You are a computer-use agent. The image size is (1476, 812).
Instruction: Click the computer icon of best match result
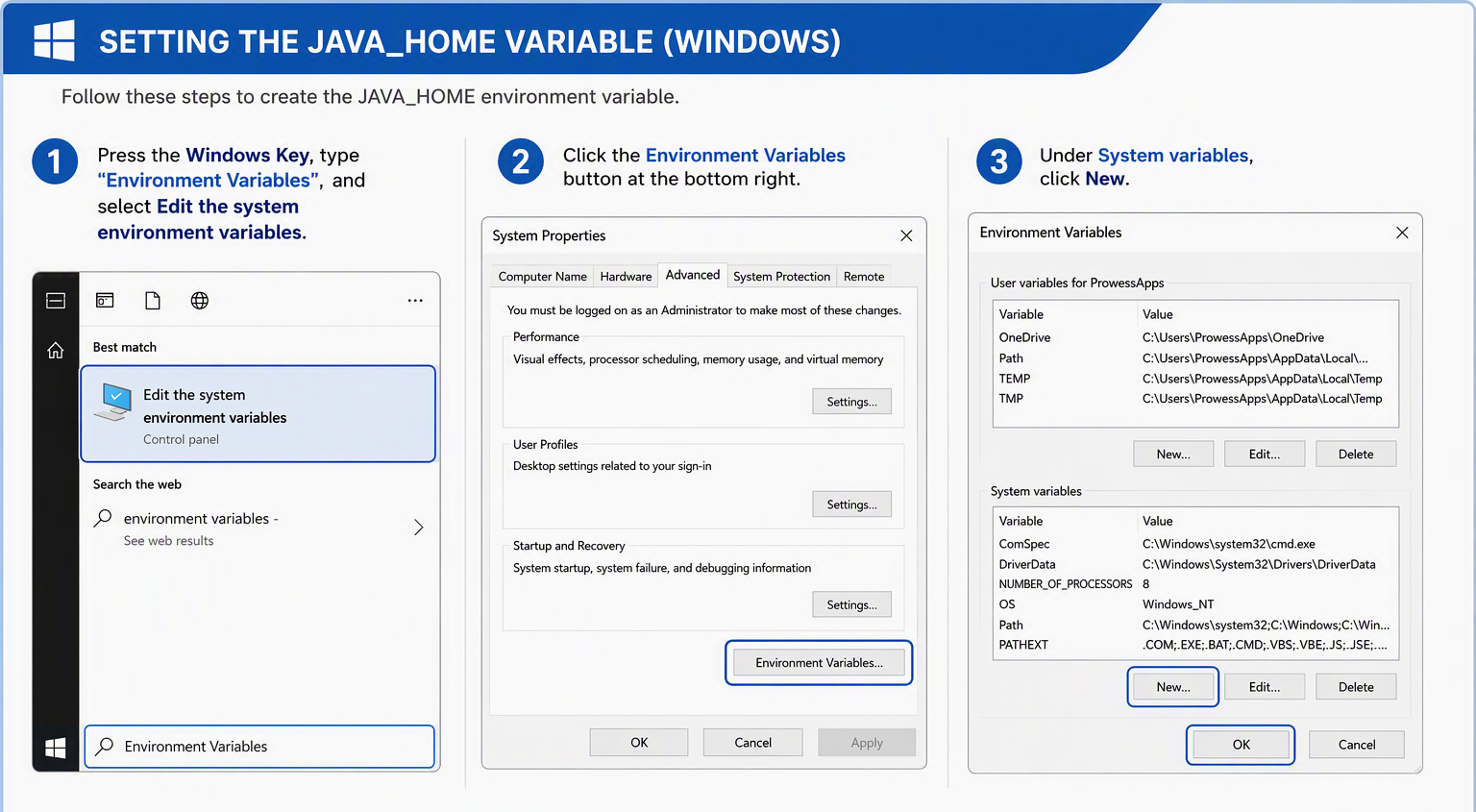pos(114,403)
